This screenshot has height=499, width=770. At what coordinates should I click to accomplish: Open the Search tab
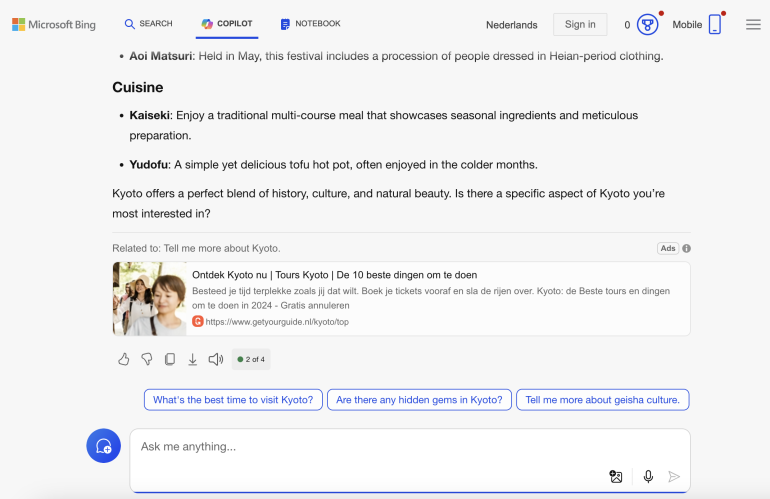(148, 24)
